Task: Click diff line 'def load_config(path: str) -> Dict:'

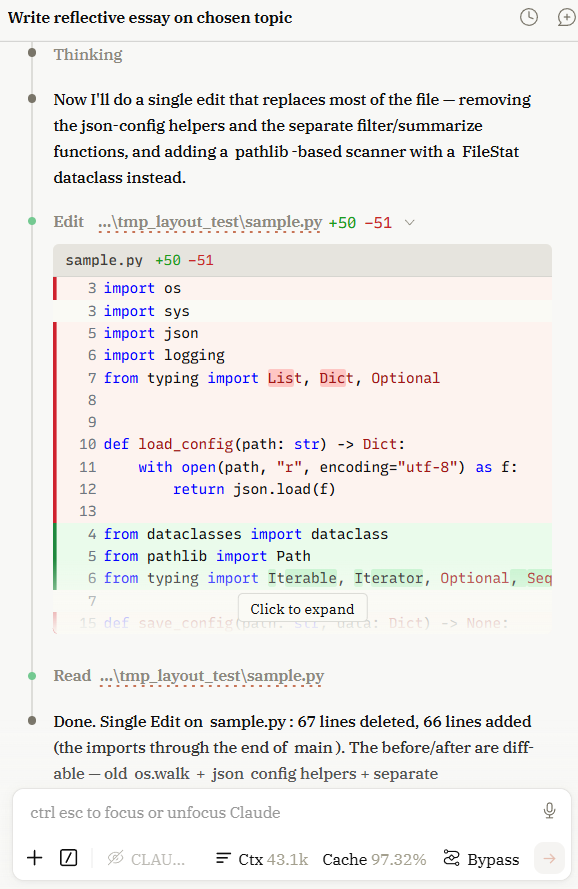Action: (x=302, y=444)
